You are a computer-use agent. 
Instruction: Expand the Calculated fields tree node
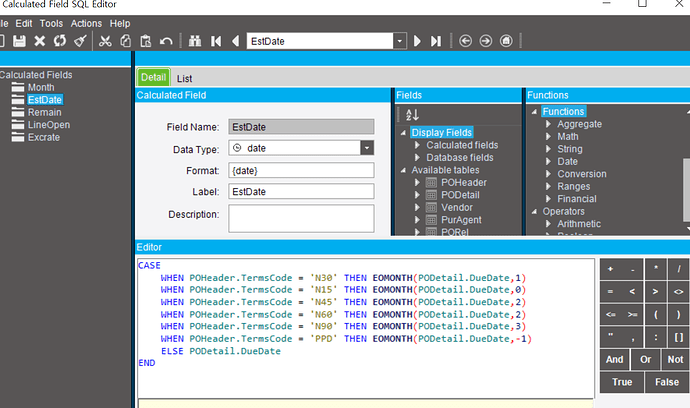418,145
